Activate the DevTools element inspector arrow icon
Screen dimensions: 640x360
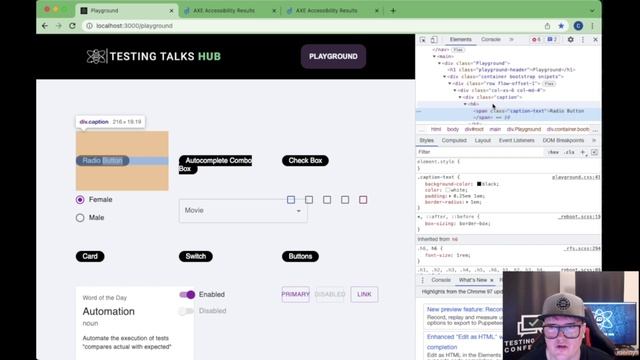[x=423, y=40]
